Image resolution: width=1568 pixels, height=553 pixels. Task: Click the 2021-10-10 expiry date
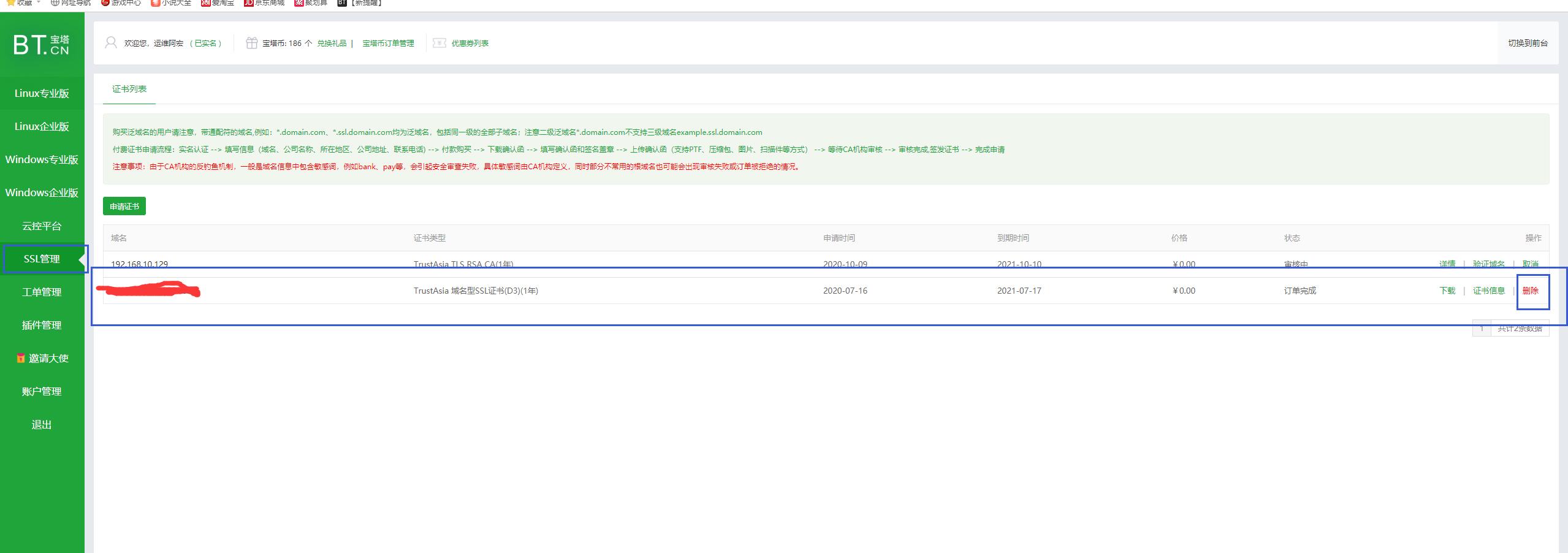[x=1019, y=264]
